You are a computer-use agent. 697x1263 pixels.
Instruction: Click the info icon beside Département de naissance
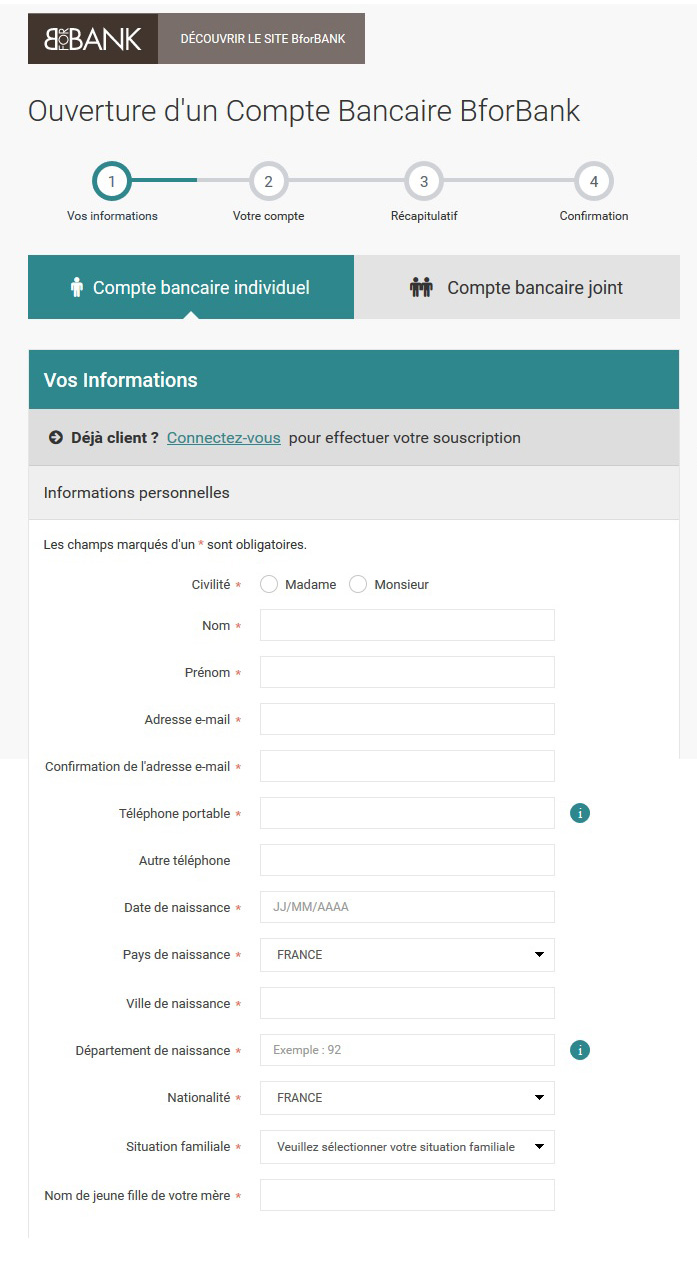click(580, 1050)
